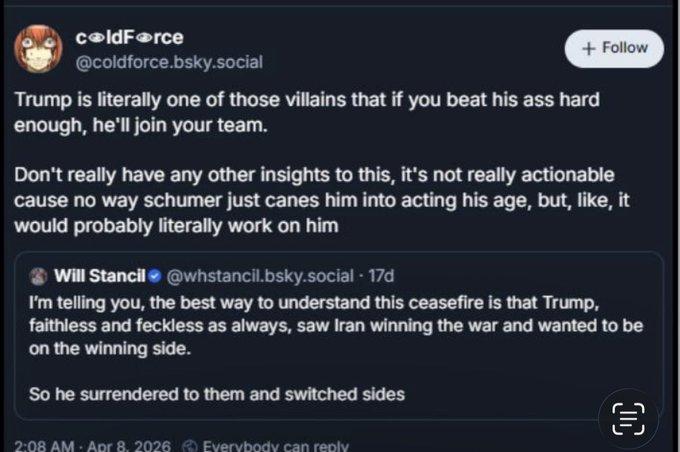
Task: Click Will Stancil's blue verified badge
Action: (x=155, y=275)
